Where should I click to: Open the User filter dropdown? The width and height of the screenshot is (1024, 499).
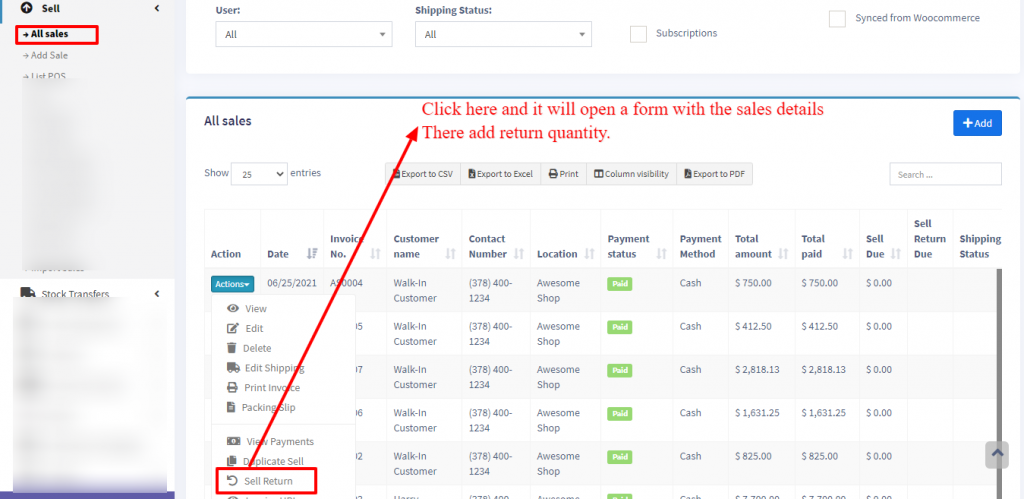pyautogui.click(x=304, y=34)
